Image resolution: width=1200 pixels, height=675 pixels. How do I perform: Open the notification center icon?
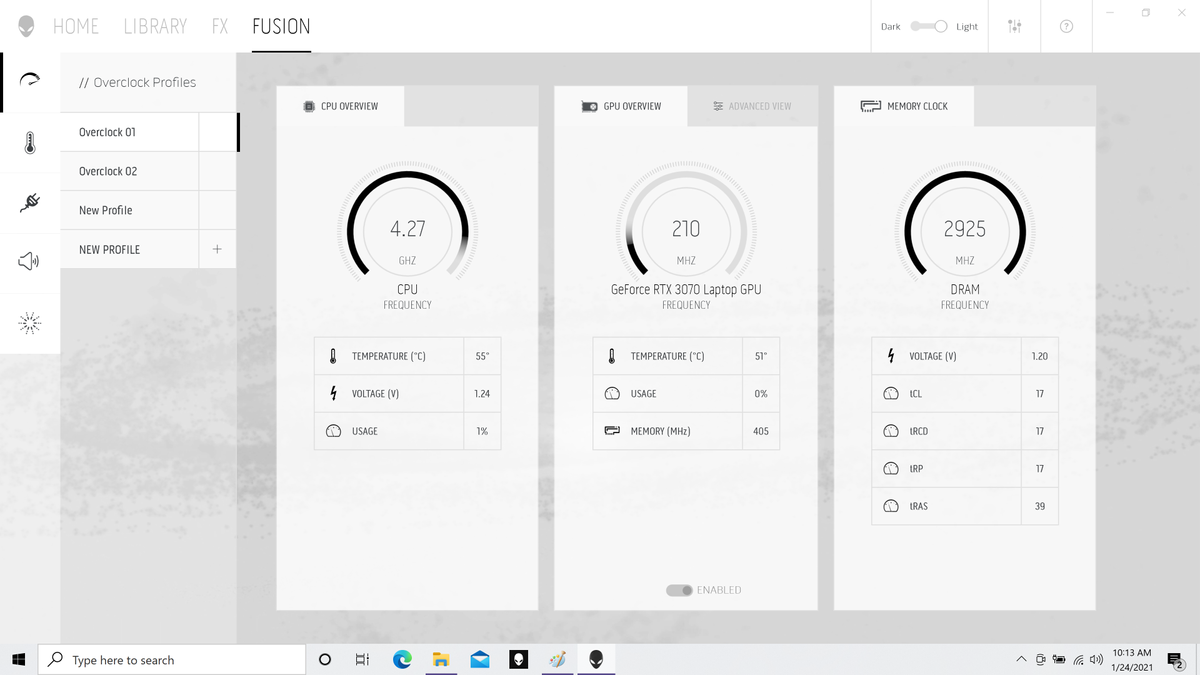click(x=1176, y=660)
